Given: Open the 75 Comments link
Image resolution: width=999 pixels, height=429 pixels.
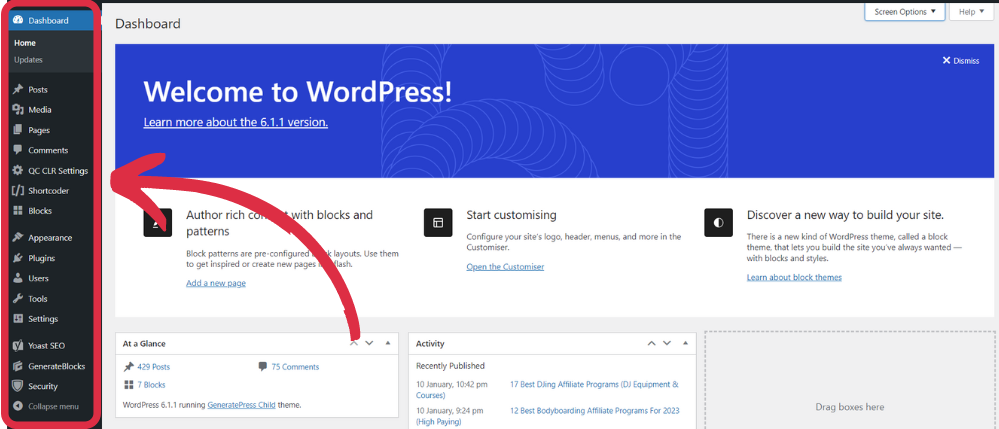Looking at the screenshot, I should [295, 367].
